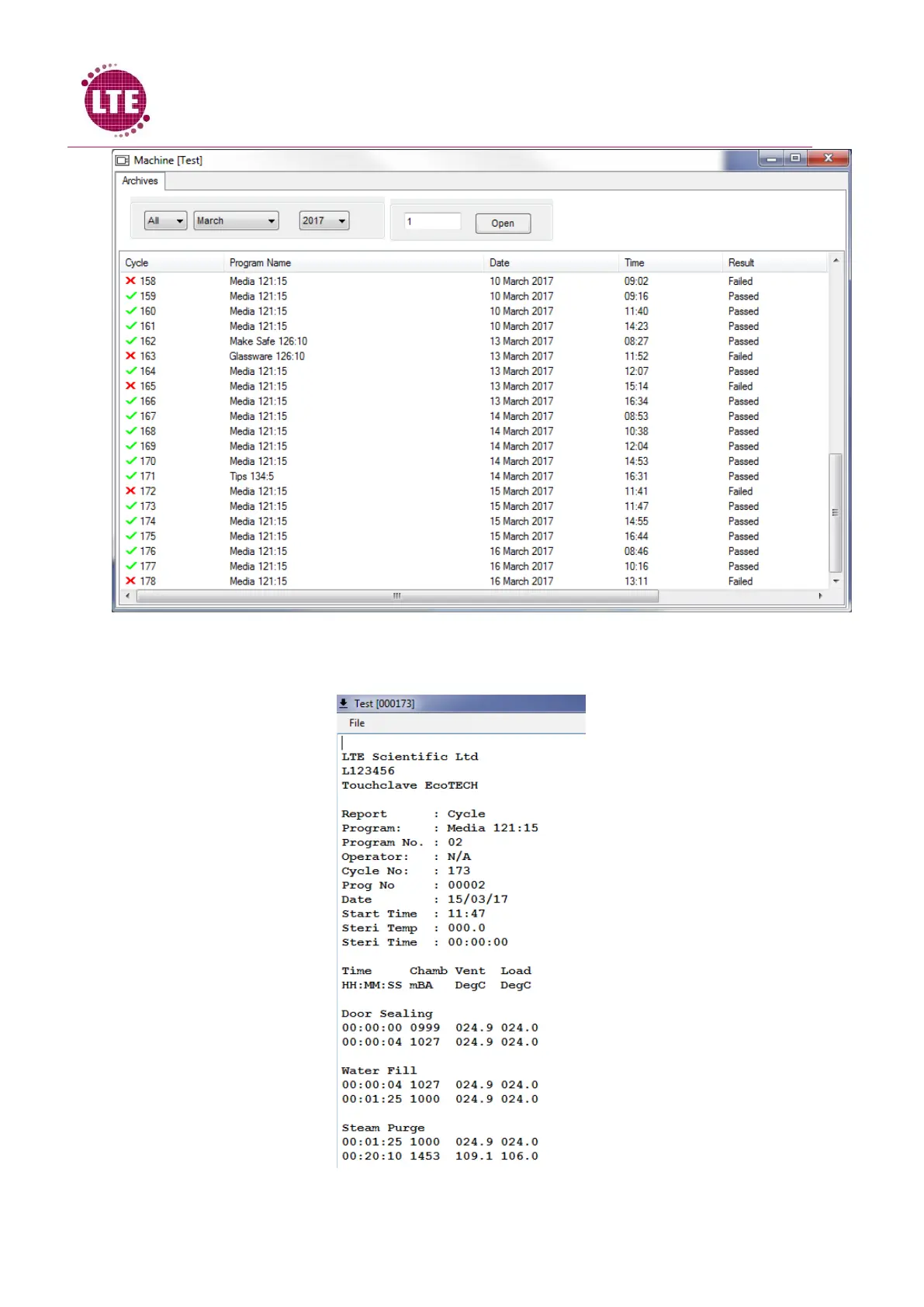Sort by the Result column header
The image size is (924, 1307).
(x=776, y=262)
